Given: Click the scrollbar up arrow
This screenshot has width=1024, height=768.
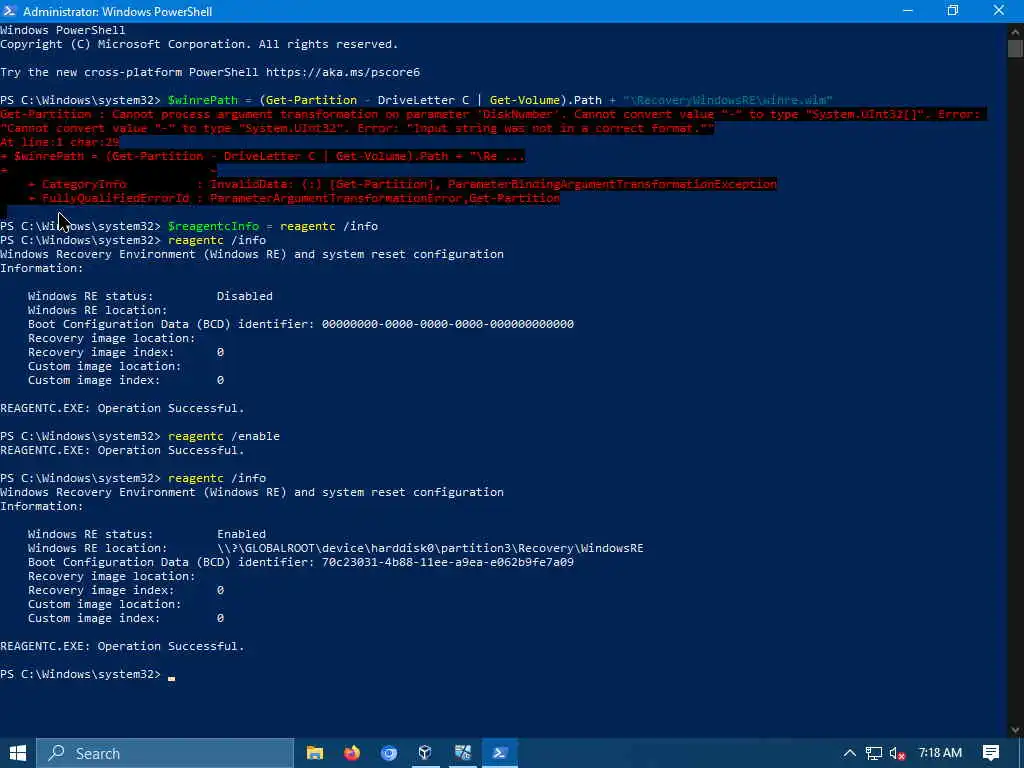Looking at the screenshot, I should (1016, 31).
